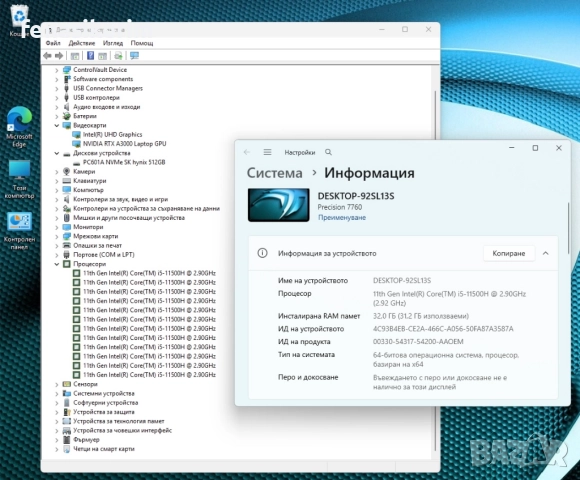Collapse the Процесори node

tap(57, 264)
